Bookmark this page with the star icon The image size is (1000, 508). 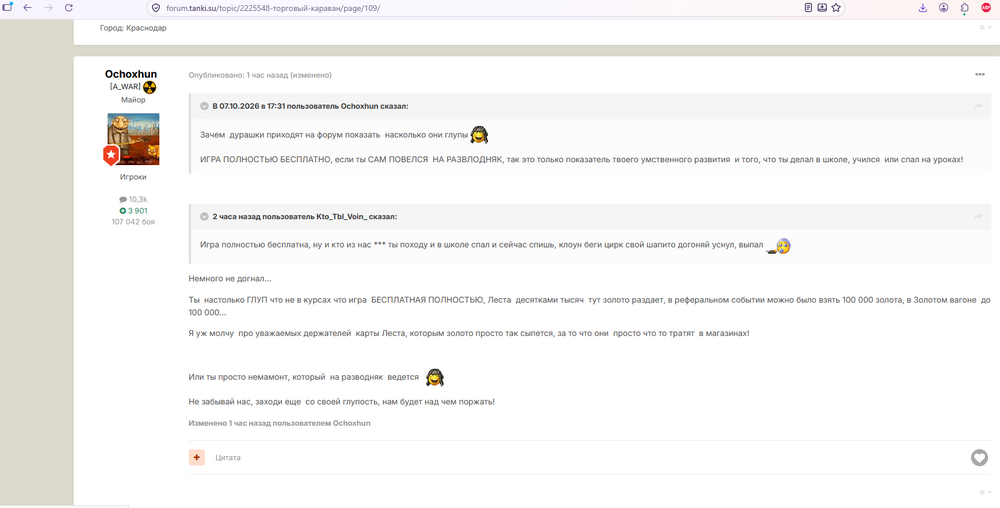(x=836, y=8)
